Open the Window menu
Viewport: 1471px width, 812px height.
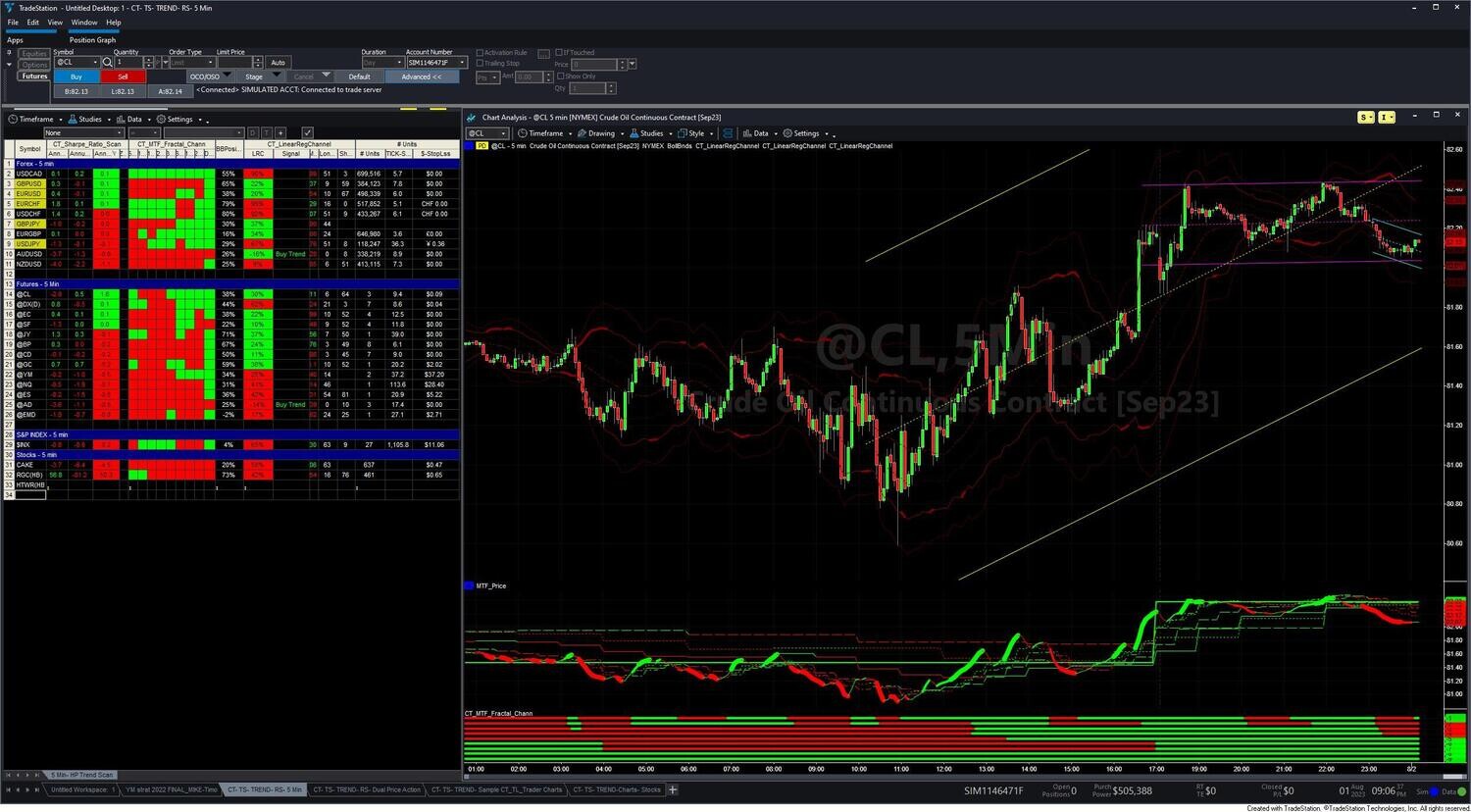(x=84, y=22)
